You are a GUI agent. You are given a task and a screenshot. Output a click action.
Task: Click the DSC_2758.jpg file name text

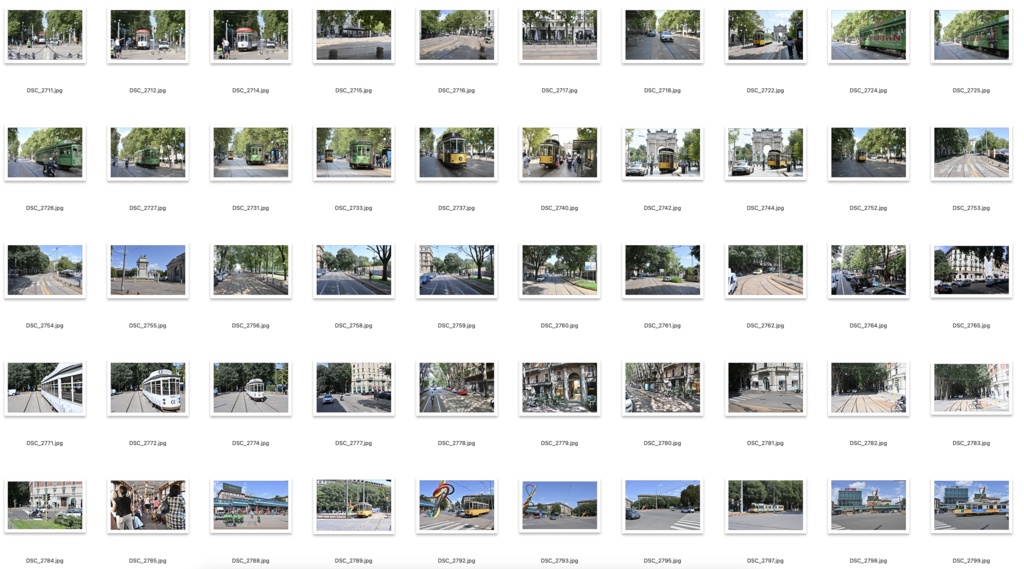click(x=353, y=325)
